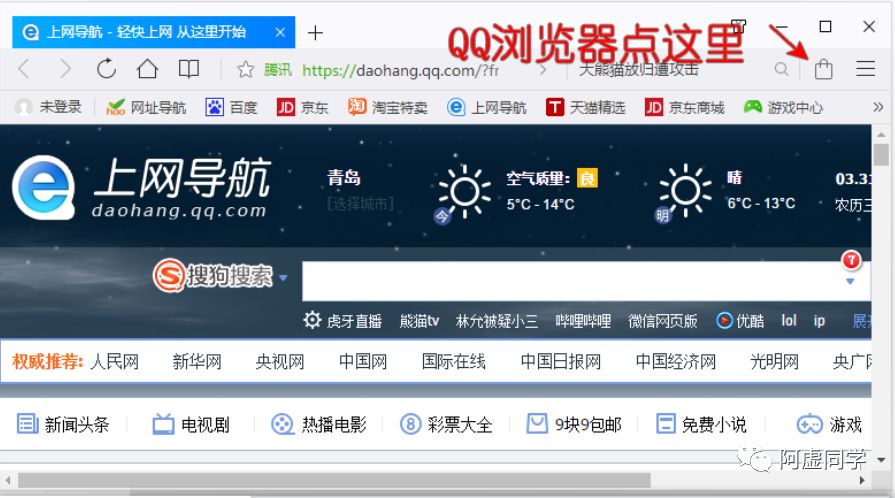Open the 中国网 recommended site
This screenshot has height=498, width=895.
pos(363,362)
